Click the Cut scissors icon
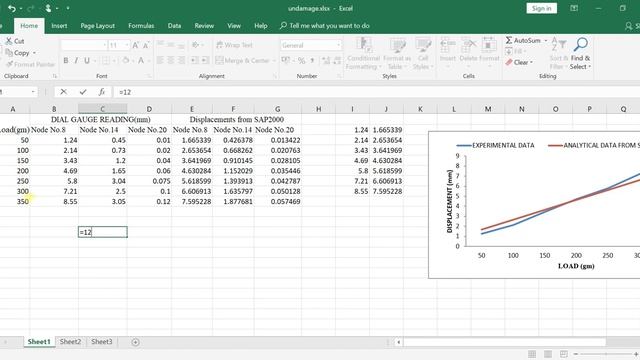640x360 pixels. pos(9,41)
